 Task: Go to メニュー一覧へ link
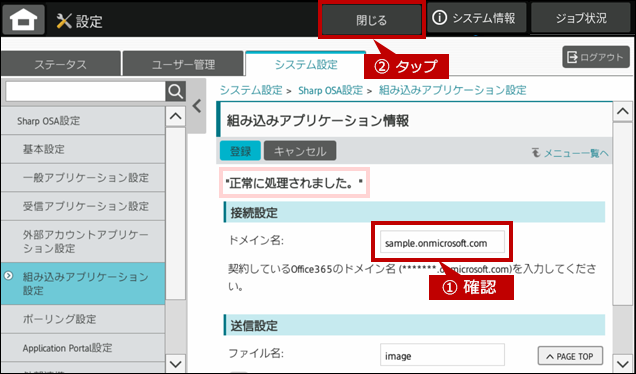point(570,153)
